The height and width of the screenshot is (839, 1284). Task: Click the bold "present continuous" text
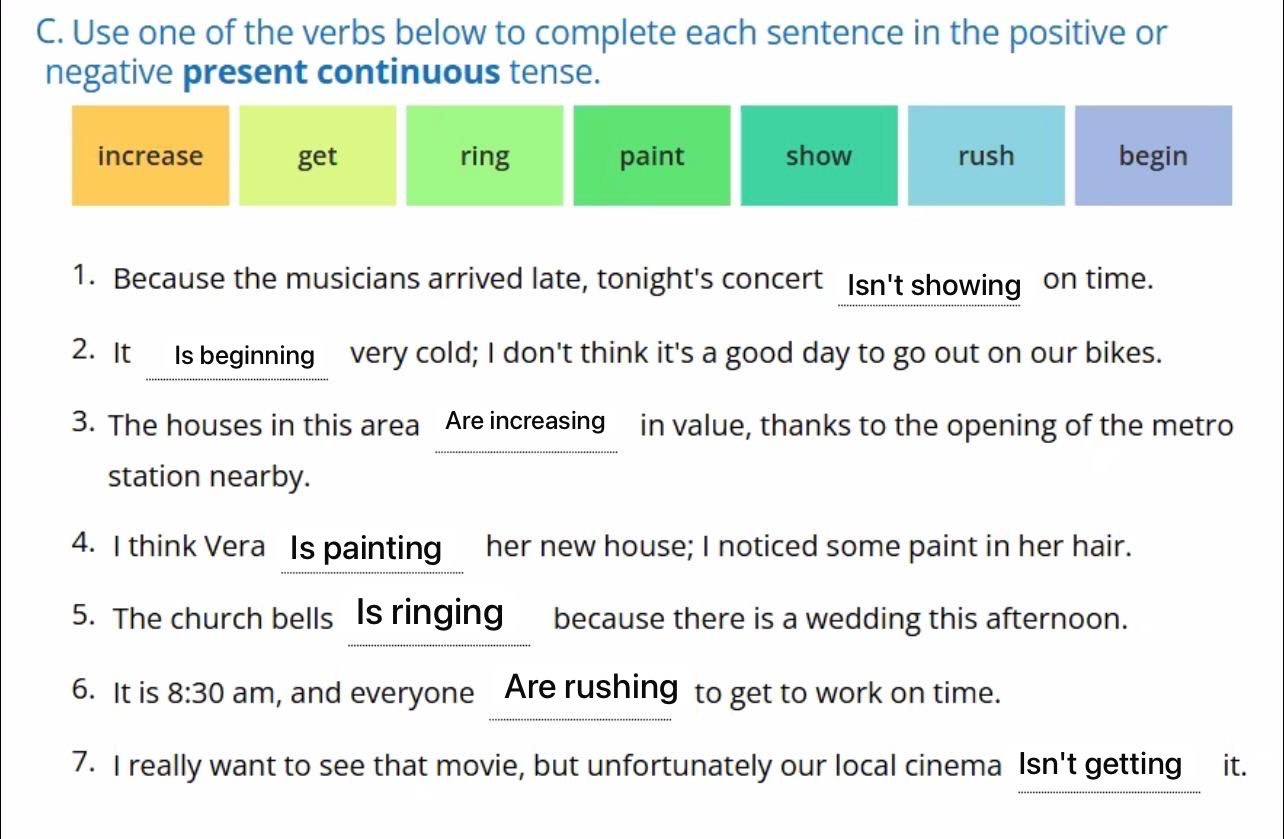343,73
